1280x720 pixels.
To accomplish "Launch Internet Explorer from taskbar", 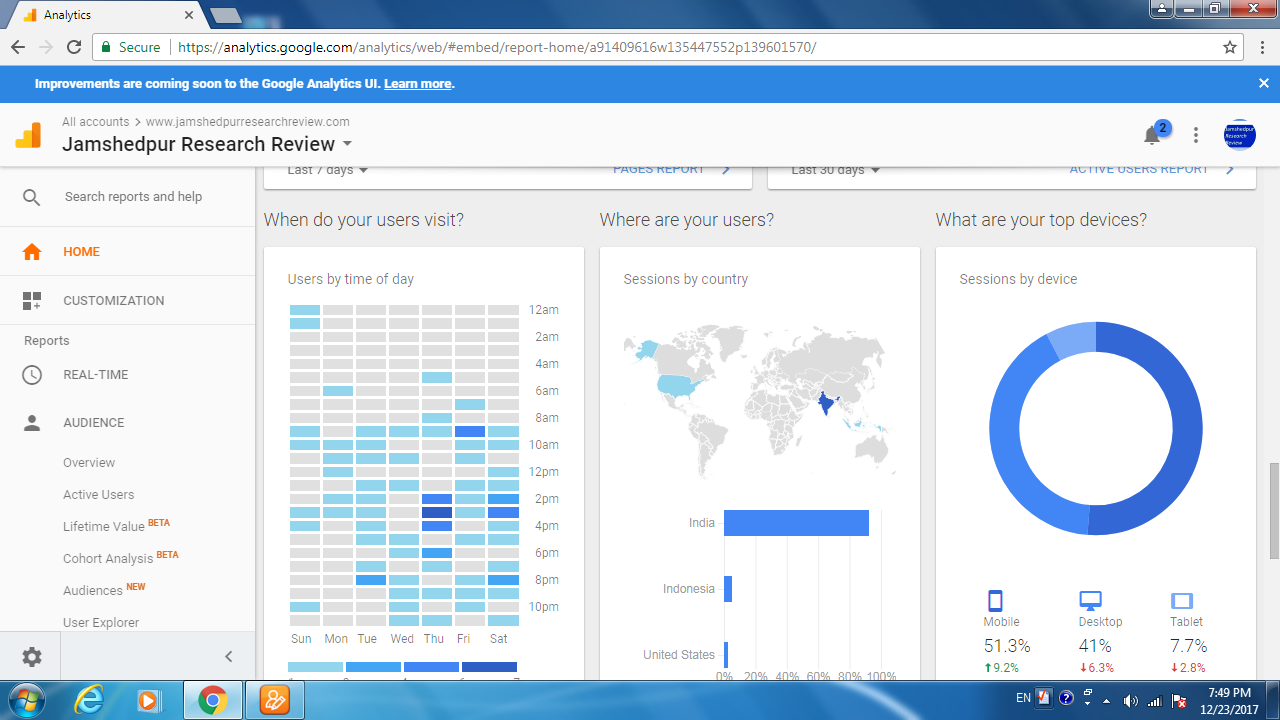I will (90, 700).
